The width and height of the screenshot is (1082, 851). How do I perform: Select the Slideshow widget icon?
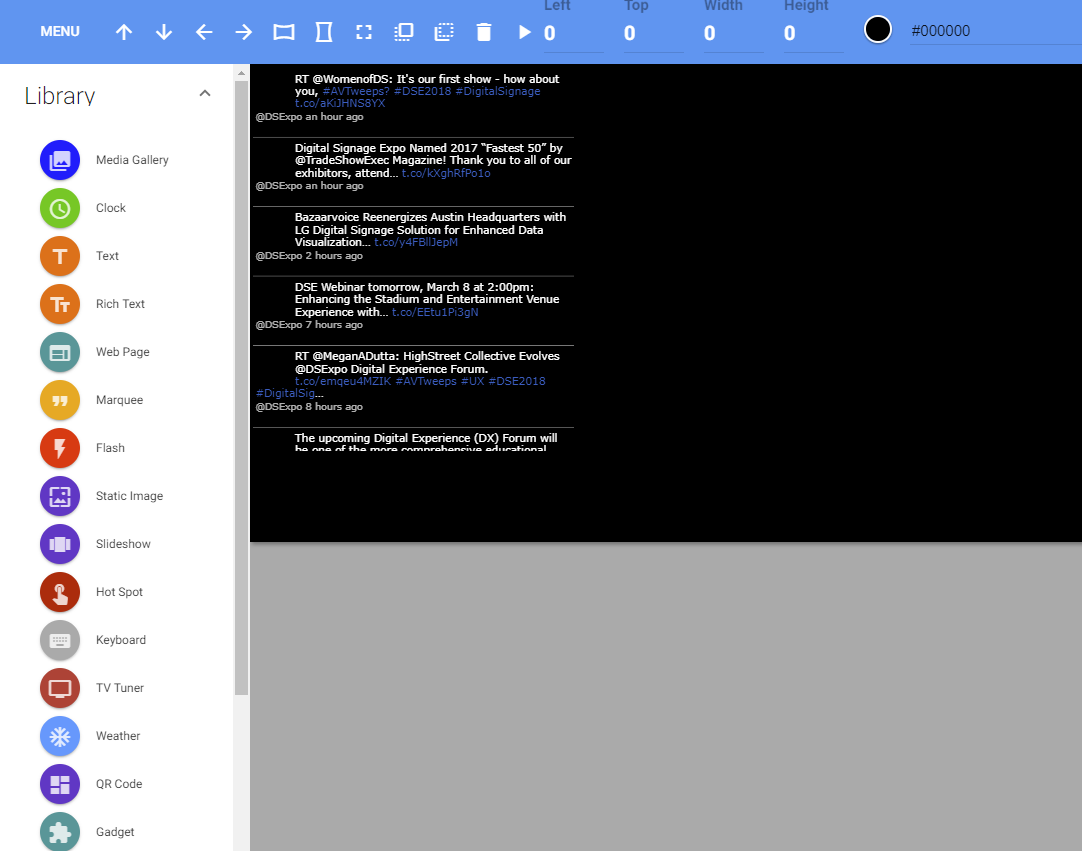tap(60, 544)
